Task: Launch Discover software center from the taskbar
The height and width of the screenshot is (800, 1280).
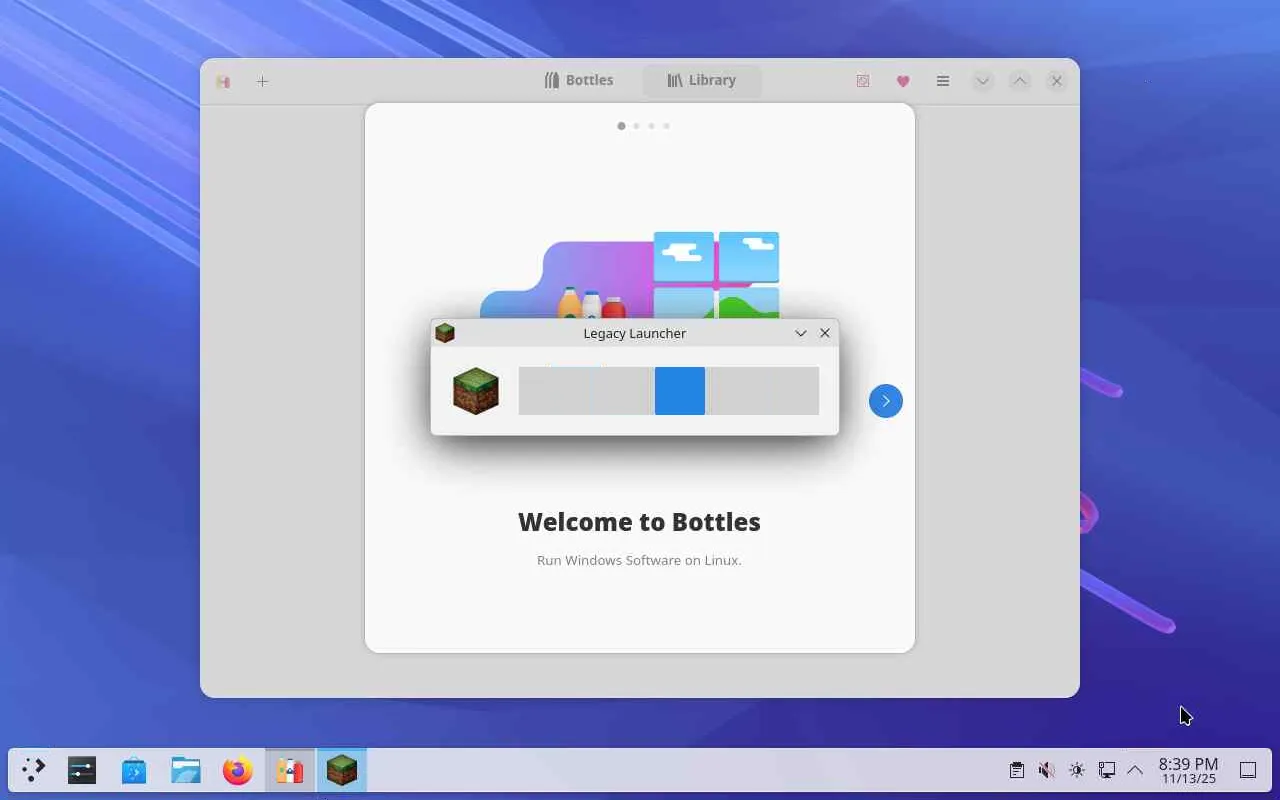Action: (x=134, y=770)
